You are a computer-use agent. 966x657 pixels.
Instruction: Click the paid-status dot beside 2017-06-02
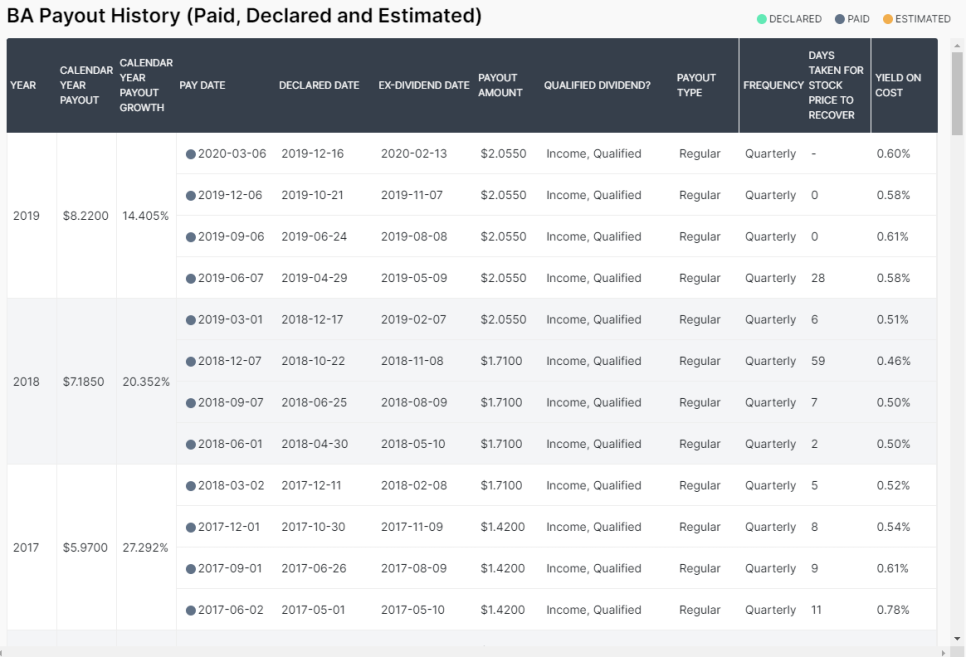pos(191,610)
